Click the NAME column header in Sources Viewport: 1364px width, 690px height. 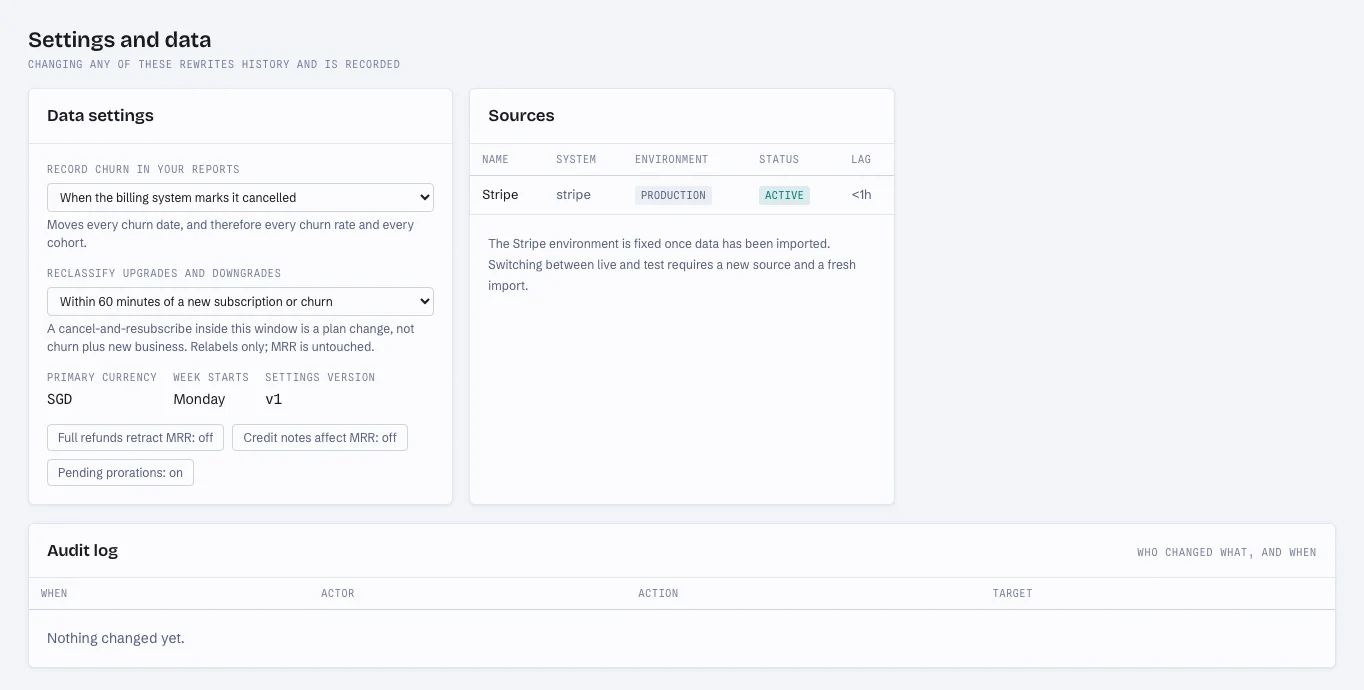(495, 160)
